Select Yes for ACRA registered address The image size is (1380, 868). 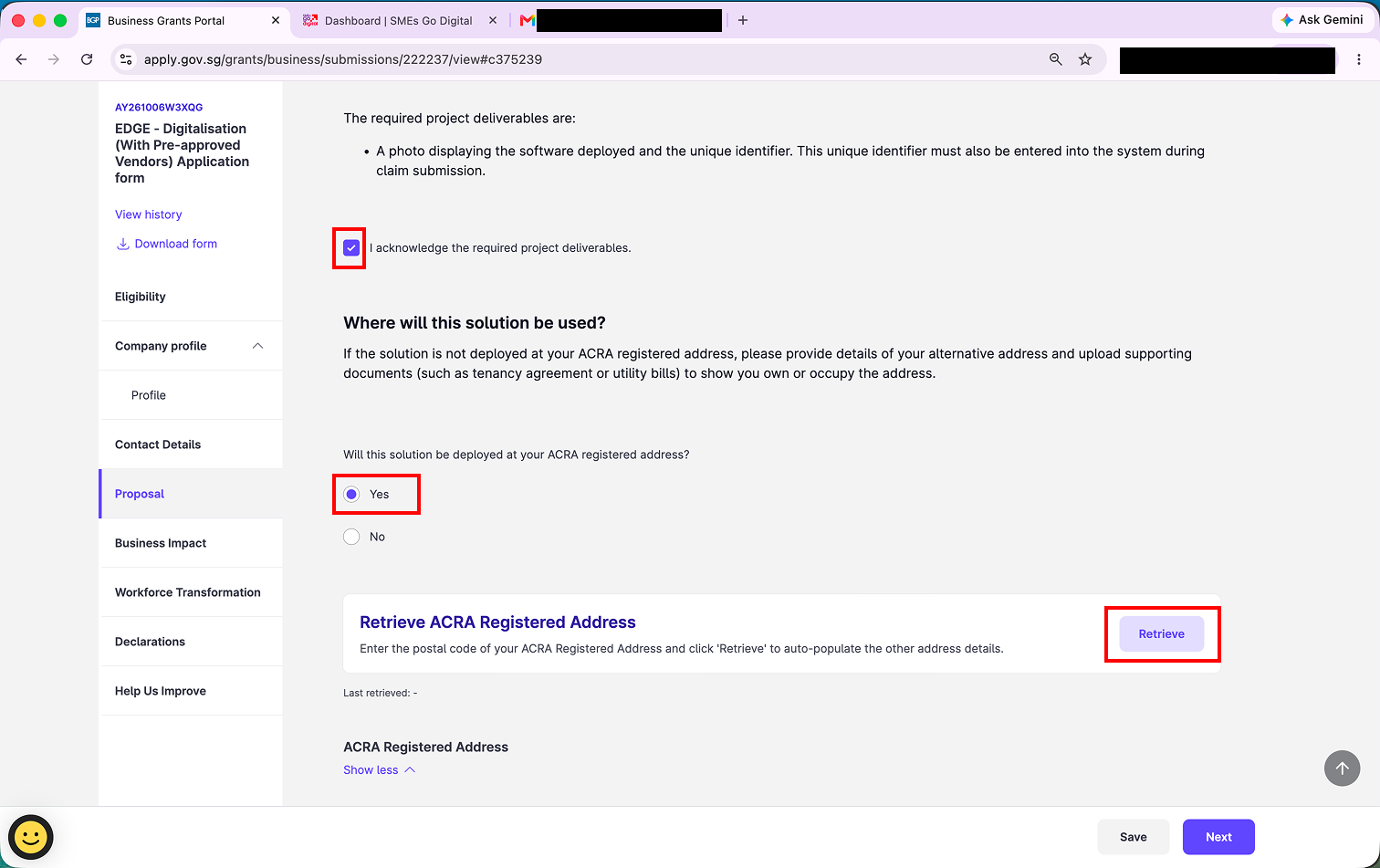(x=351, y=494)
